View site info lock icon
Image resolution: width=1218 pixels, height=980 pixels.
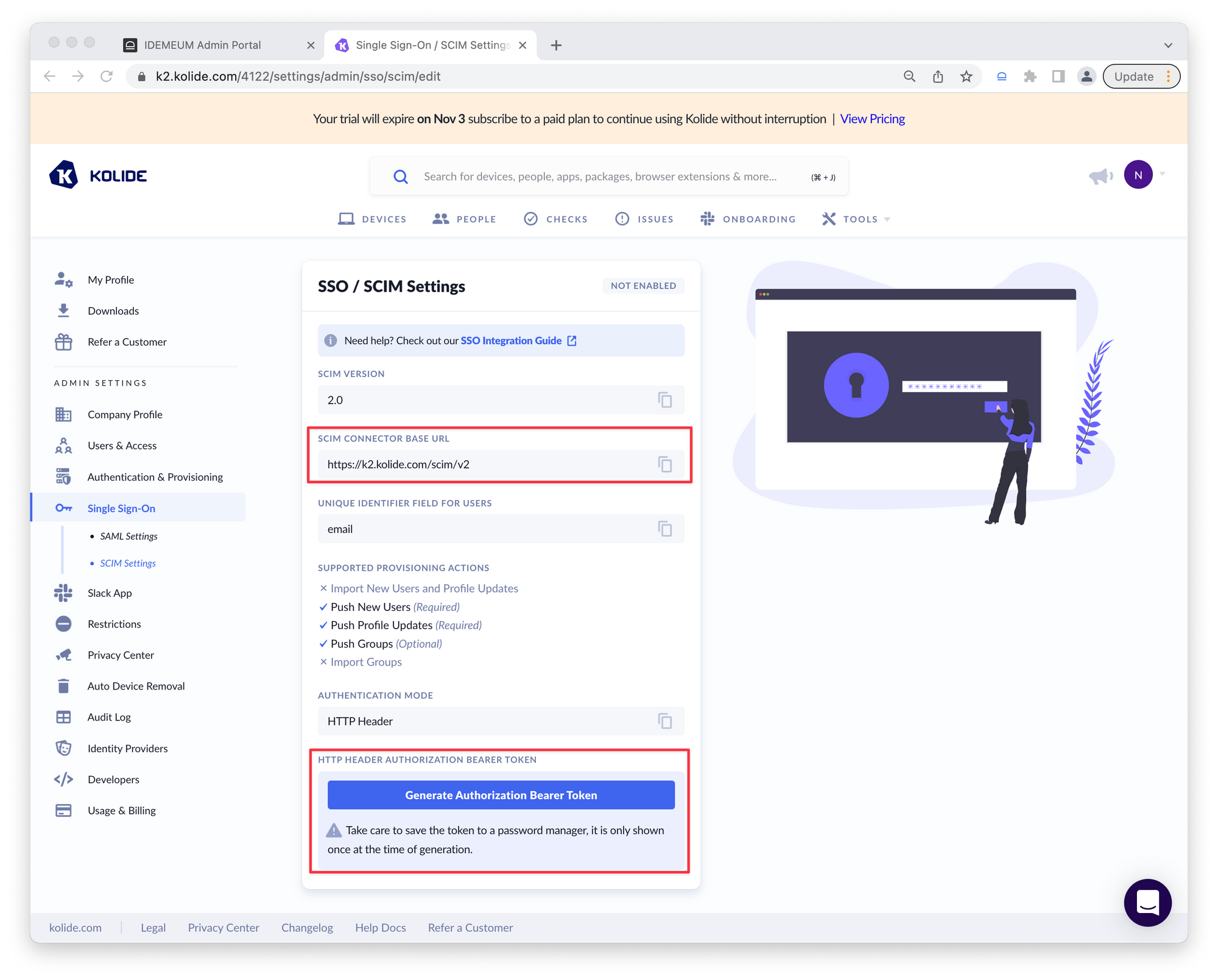pyautogui.click(x=141, y=76)
